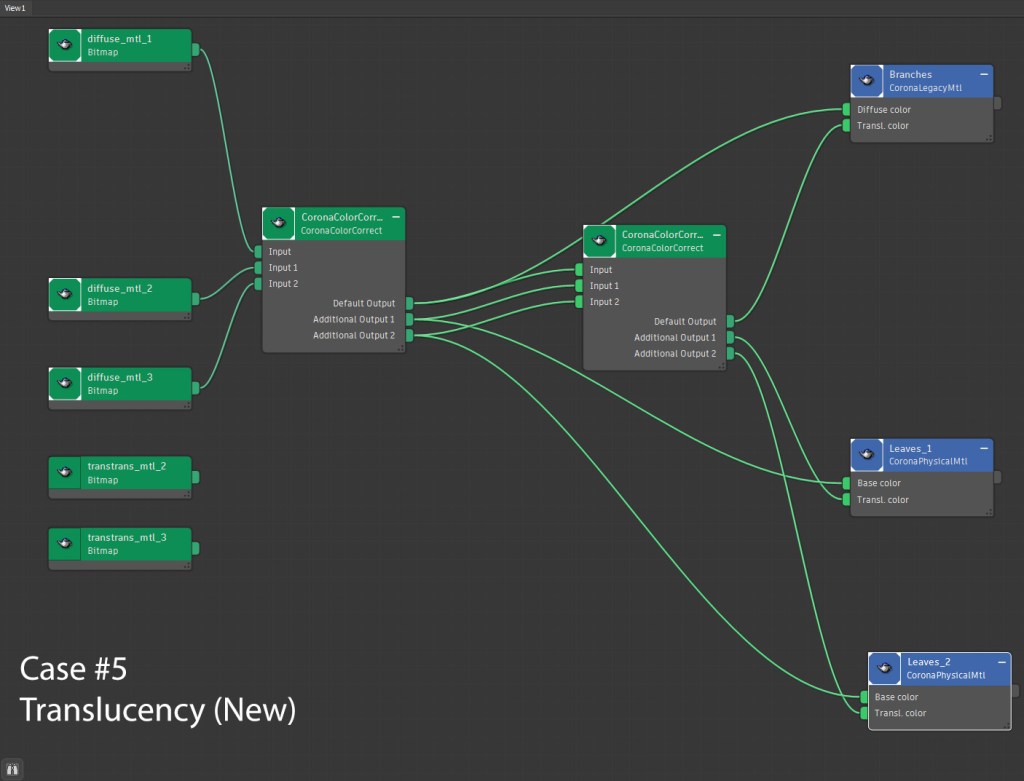Click the Leaves_1 Transl. color input socket

tap(846, 500)
